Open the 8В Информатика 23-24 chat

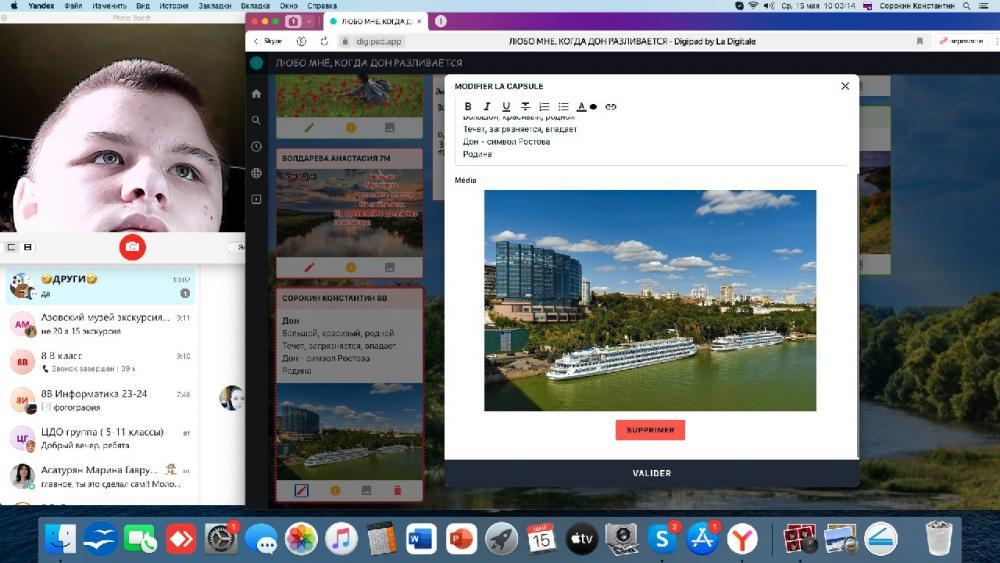pyautogui.click(x=100, y=400)
